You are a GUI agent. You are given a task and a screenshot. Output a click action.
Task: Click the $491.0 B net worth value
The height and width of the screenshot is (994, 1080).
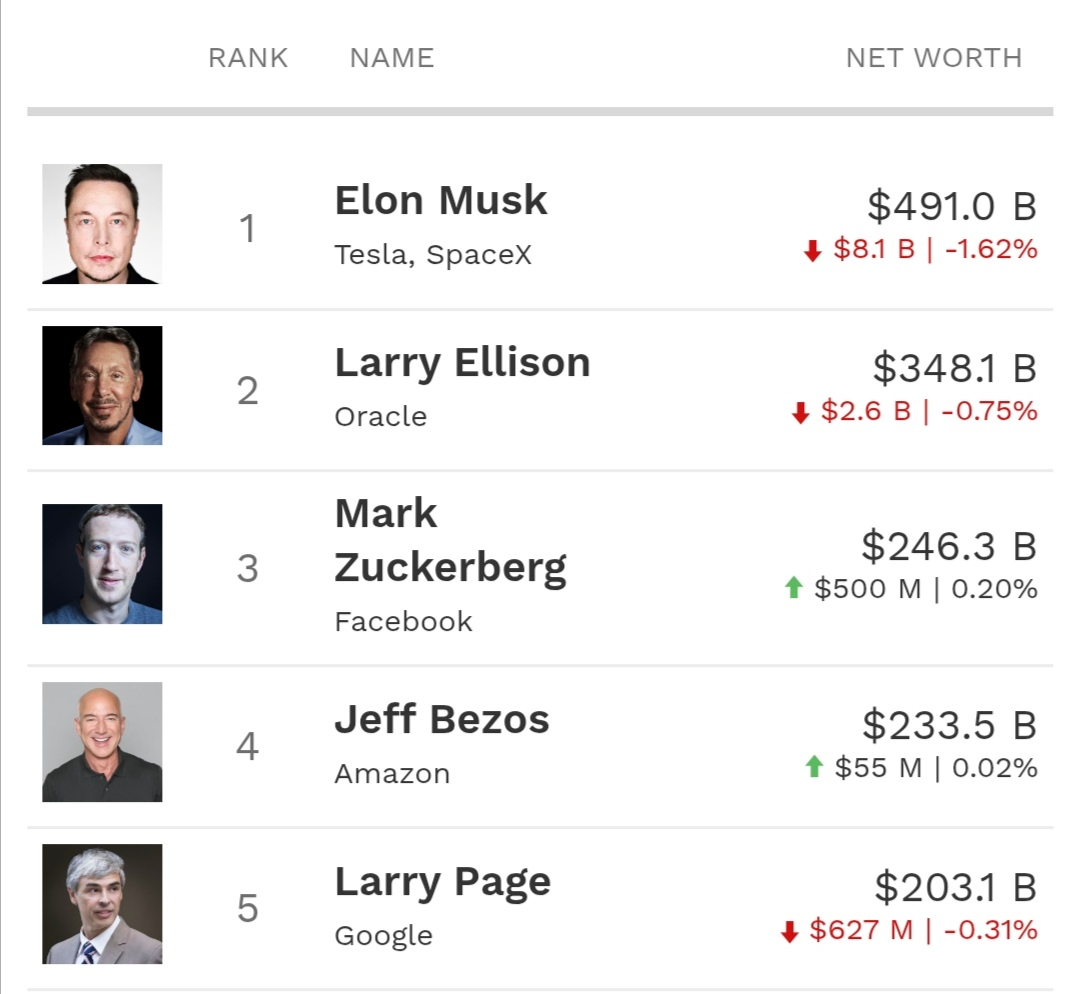point(952,207)
